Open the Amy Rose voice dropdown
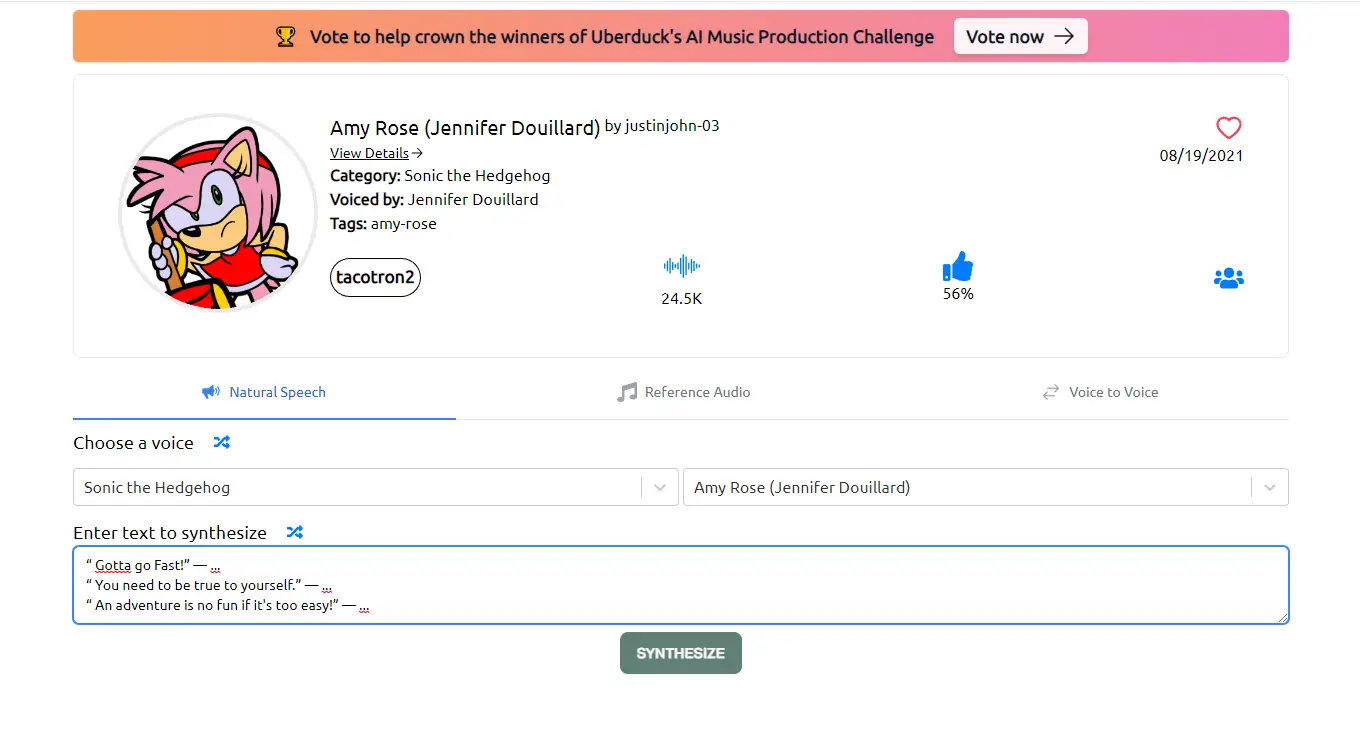This screenshot has width=1360, height=741. [986, 487]
